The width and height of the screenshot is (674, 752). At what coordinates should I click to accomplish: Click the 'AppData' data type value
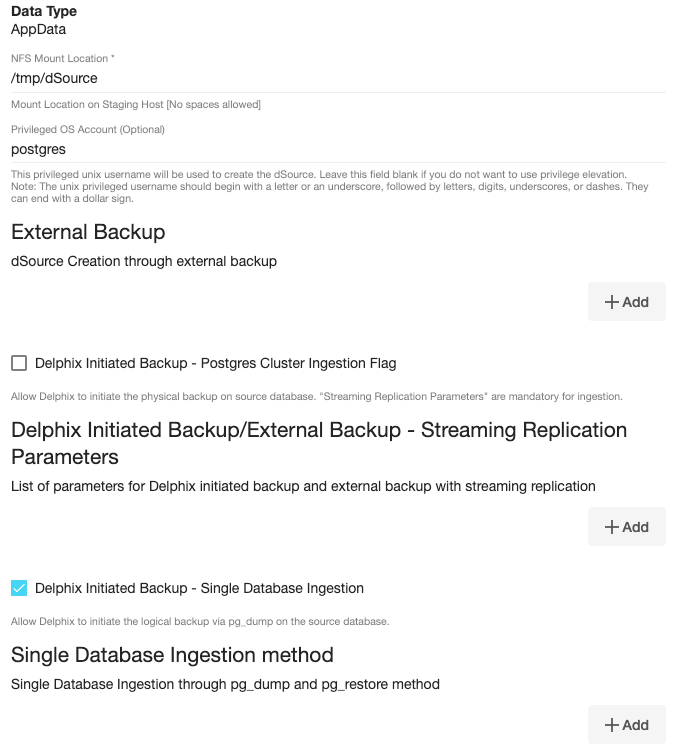coord(38,29)
